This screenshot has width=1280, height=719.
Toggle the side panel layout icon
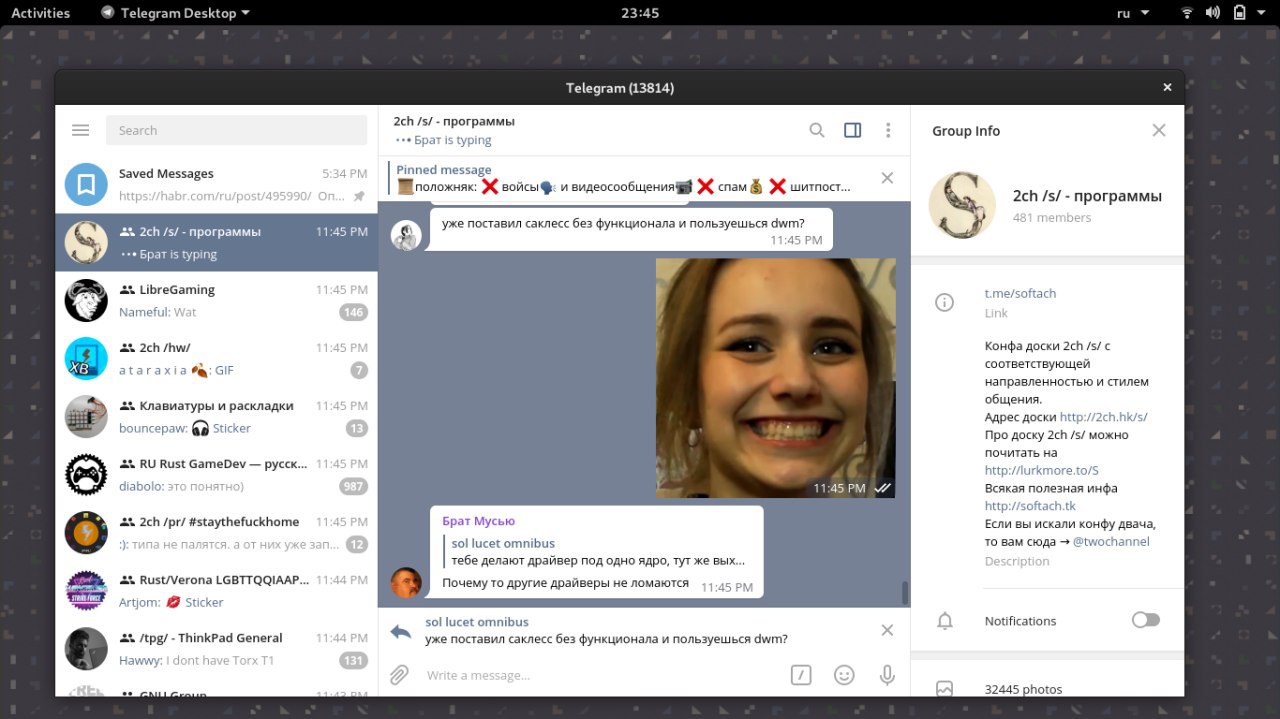[x=853, y=130]
